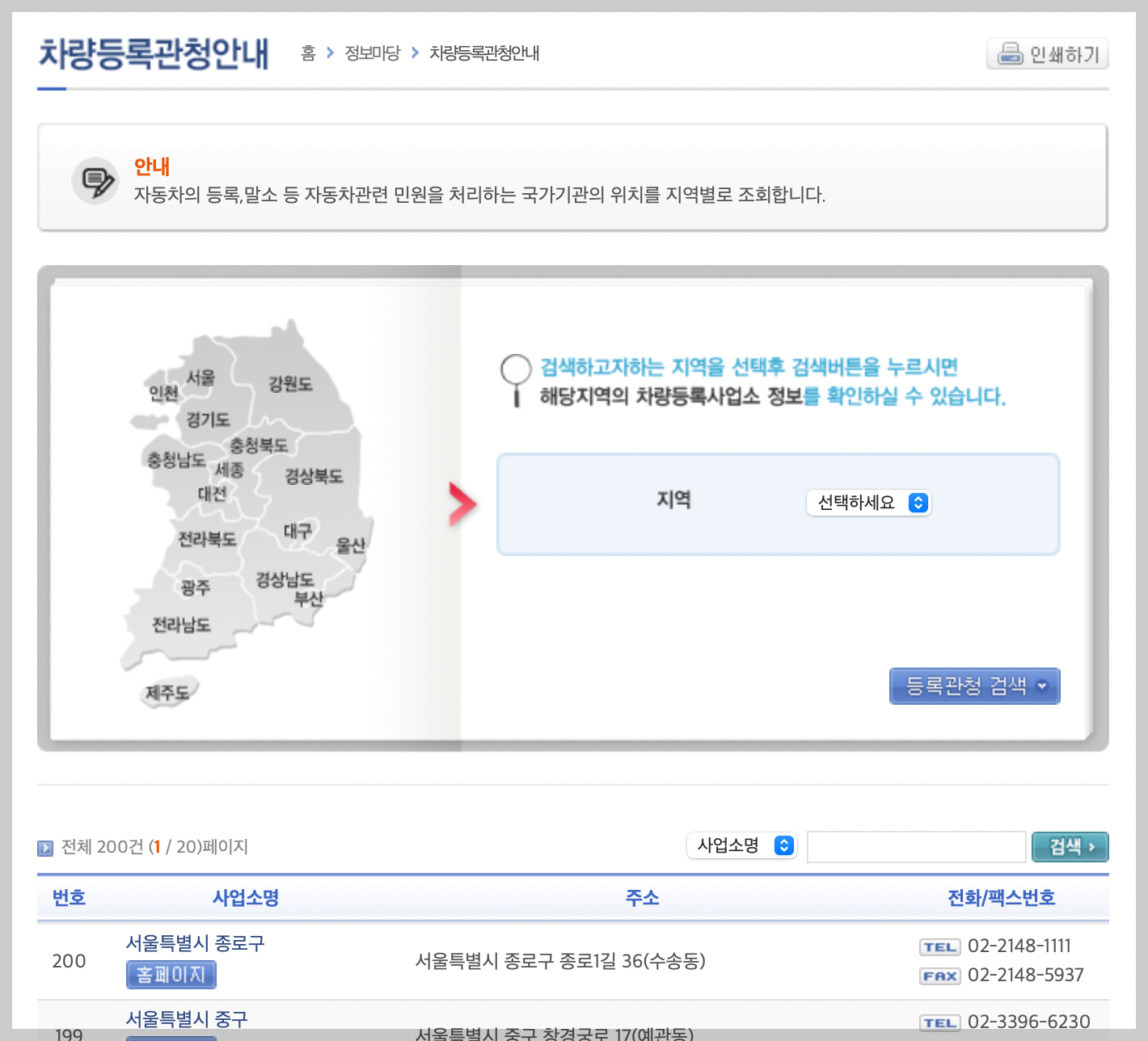Select 세종 on the map
Image resolution: width=1148 pixels, height=1041 pixels.
pyautogui.click(x=230, y=470)
